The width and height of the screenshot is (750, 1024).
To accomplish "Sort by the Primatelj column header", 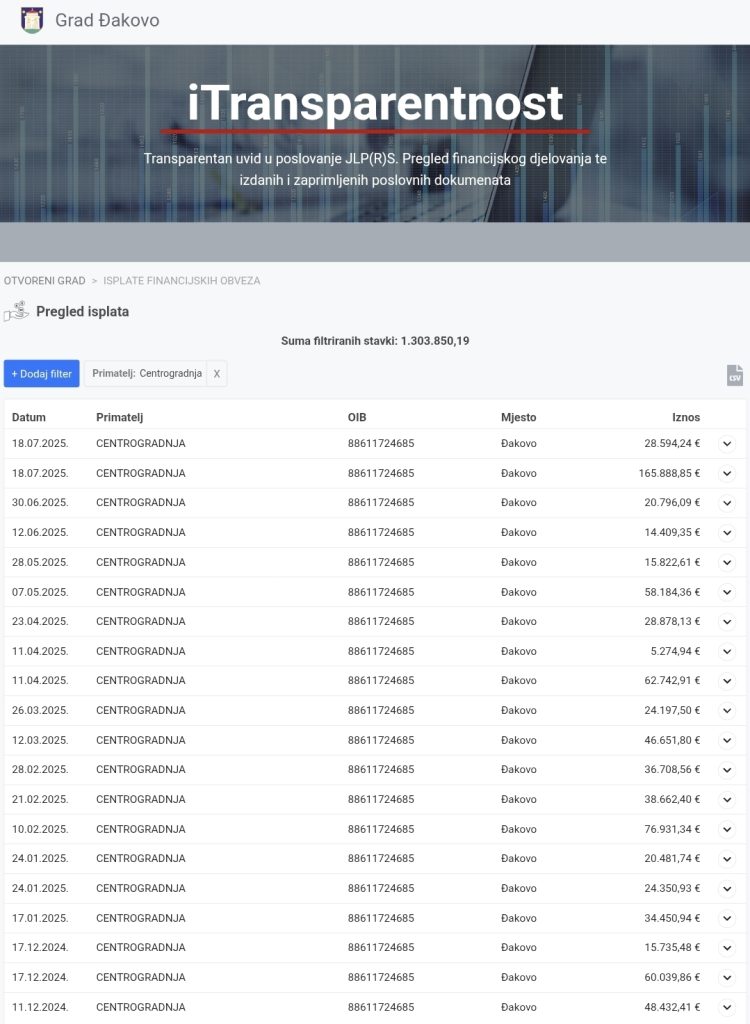I will 120,417.
